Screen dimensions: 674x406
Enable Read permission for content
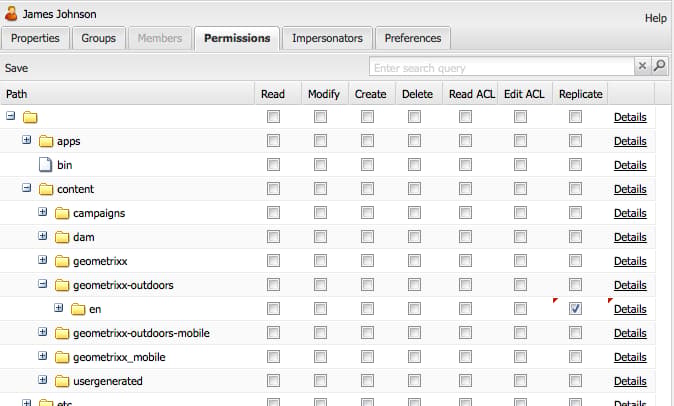[x=273, y=189]
